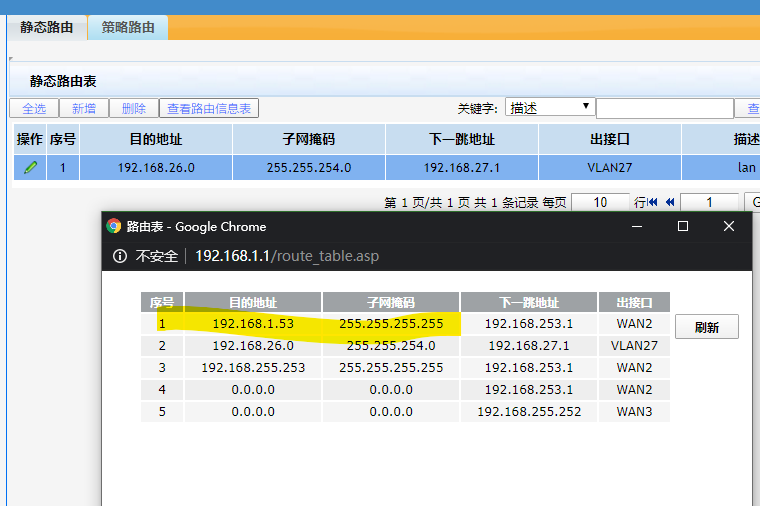Image resolution: width=760 pixels, height=506 pixels.
Task: Click VLAN27 cell in popup table row 2
Action: point(634,346)
